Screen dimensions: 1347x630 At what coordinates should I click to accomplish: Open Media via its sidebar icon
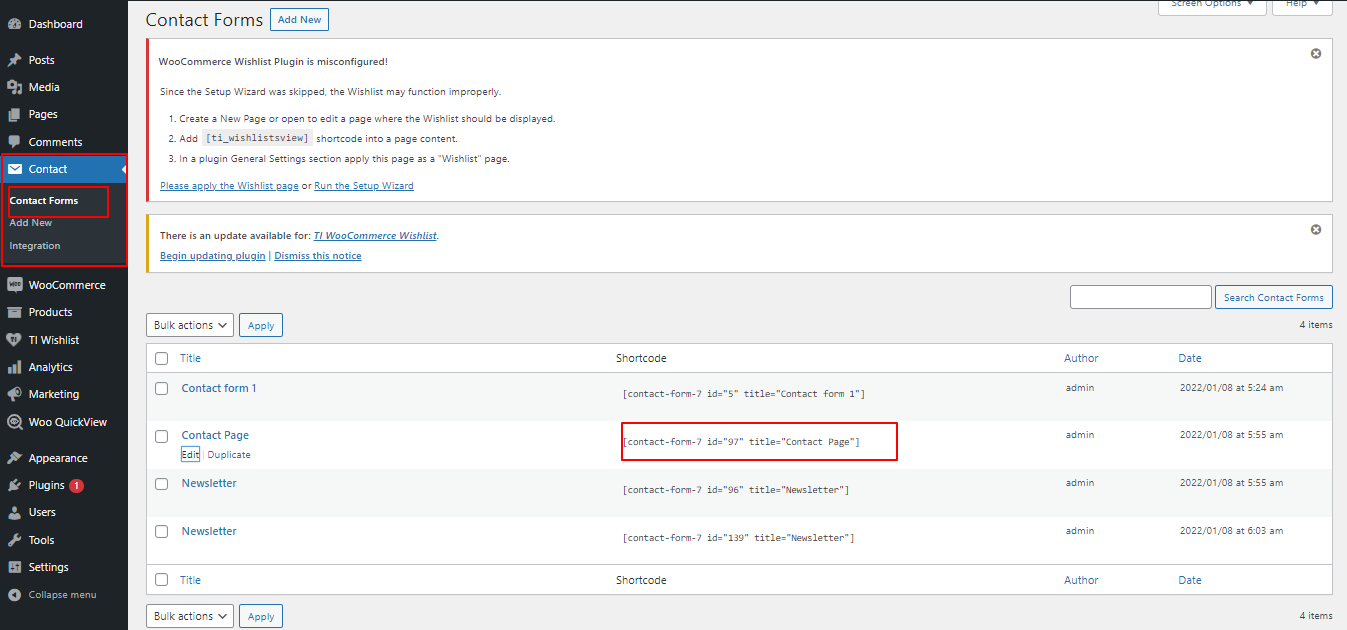tap(15, 88)
